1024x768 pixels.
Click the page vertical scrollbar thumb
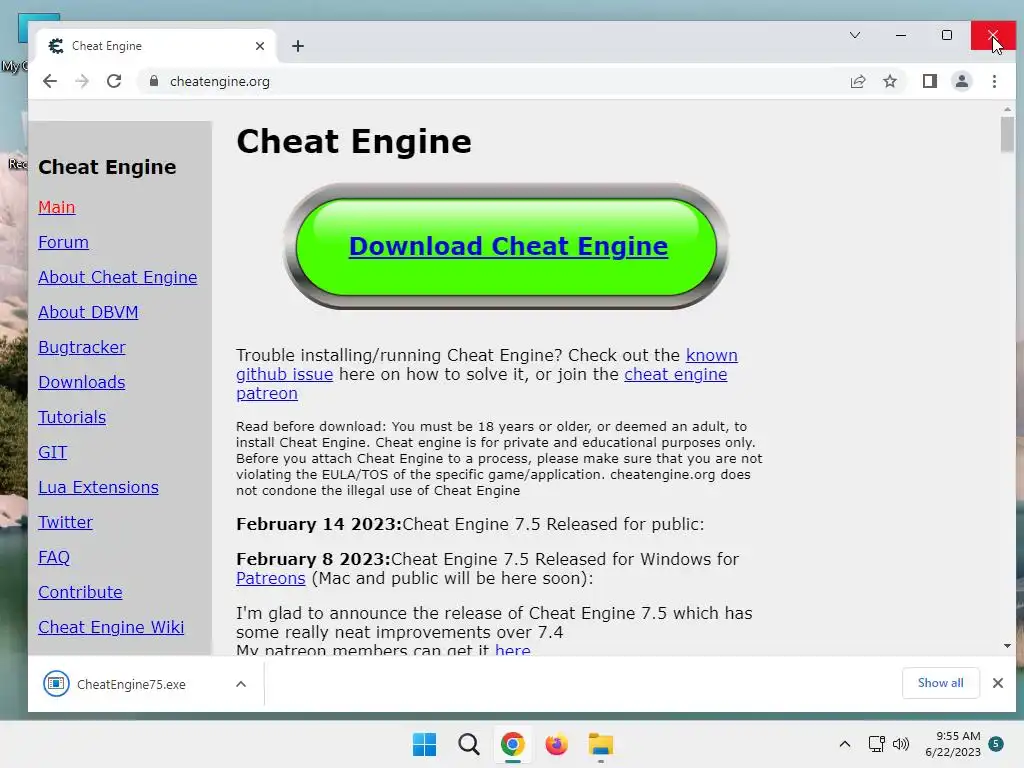1007,135
